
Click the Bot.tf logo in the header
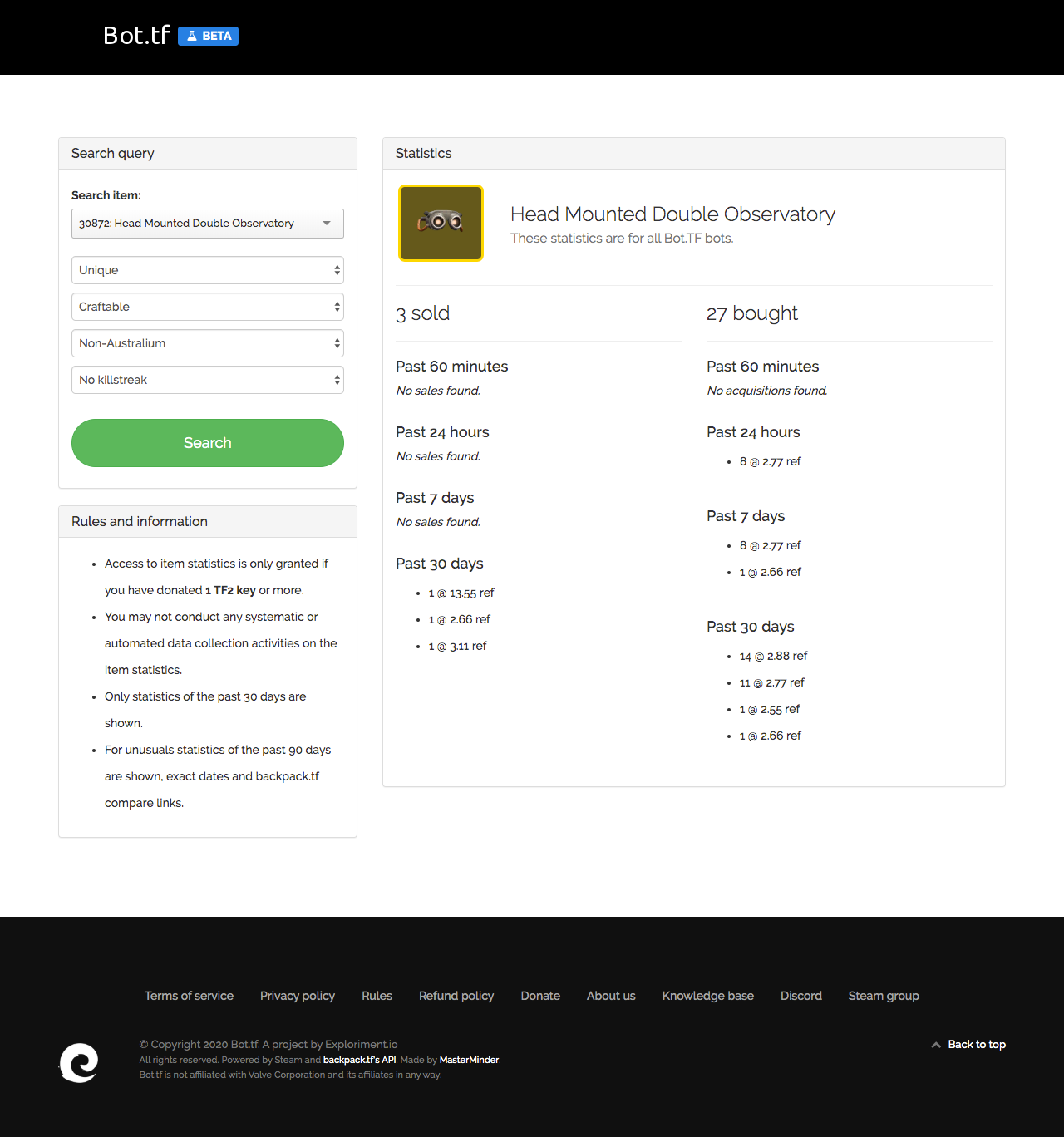[x=136, y=36]
